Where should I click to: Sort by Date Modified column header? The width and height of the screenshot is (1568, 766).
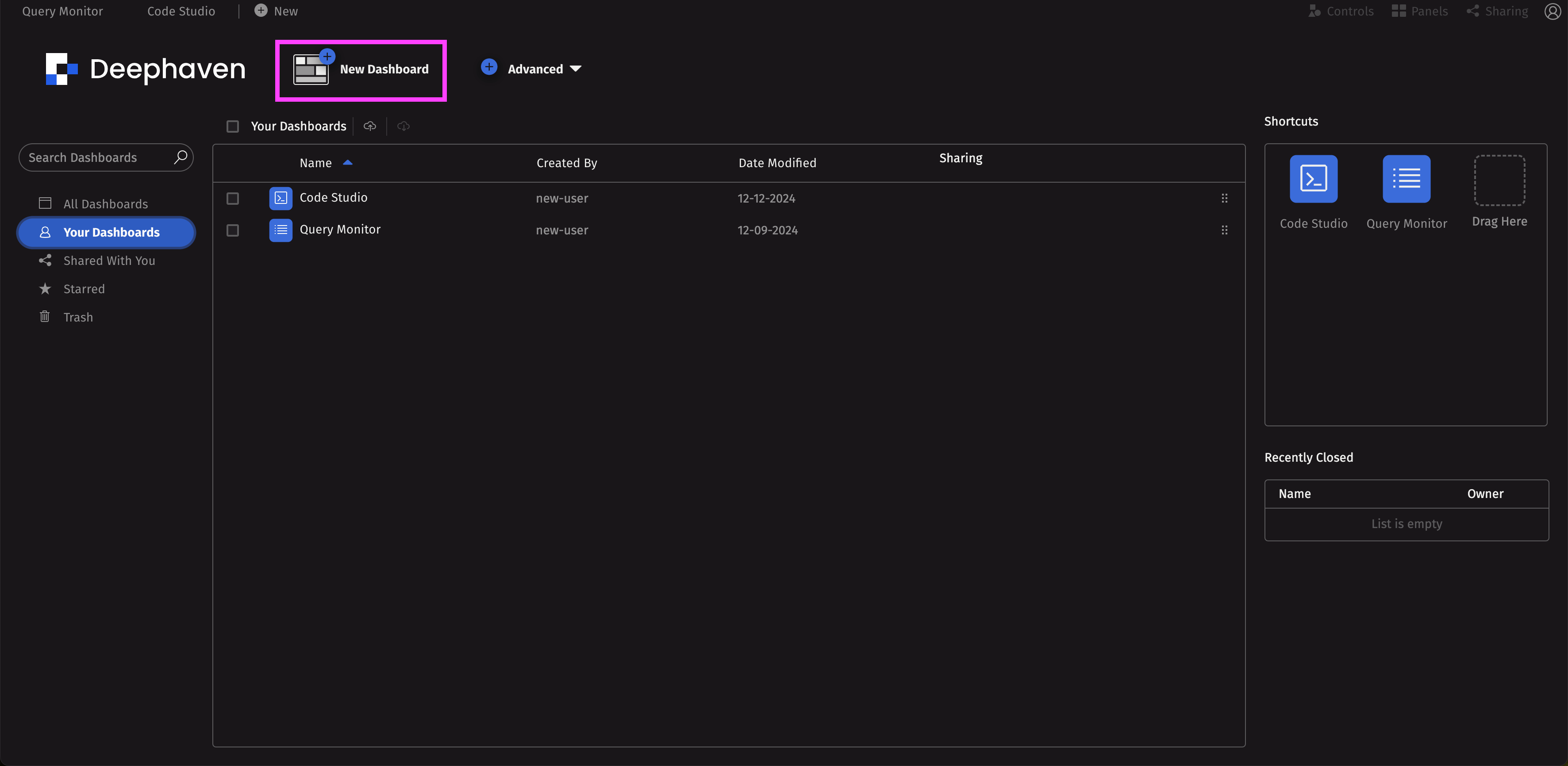coord(776,162)
